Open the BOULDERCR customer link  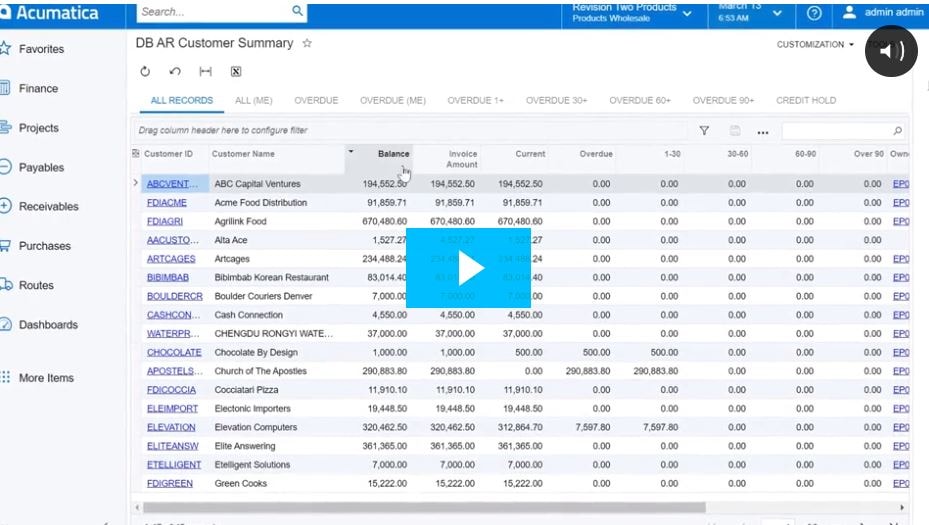pos(174,296)
